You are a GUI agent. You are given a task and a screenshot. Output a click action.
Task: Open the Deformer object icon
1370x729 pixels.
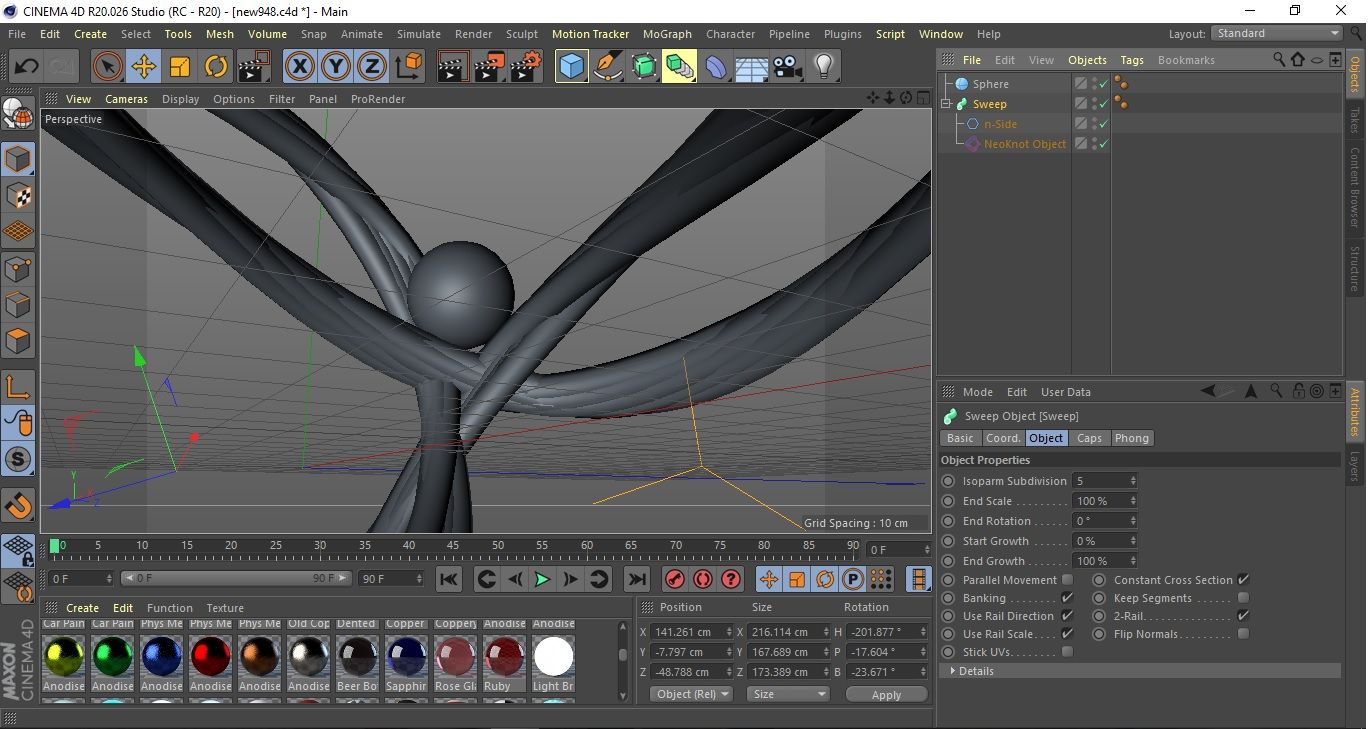click(715, 67)
